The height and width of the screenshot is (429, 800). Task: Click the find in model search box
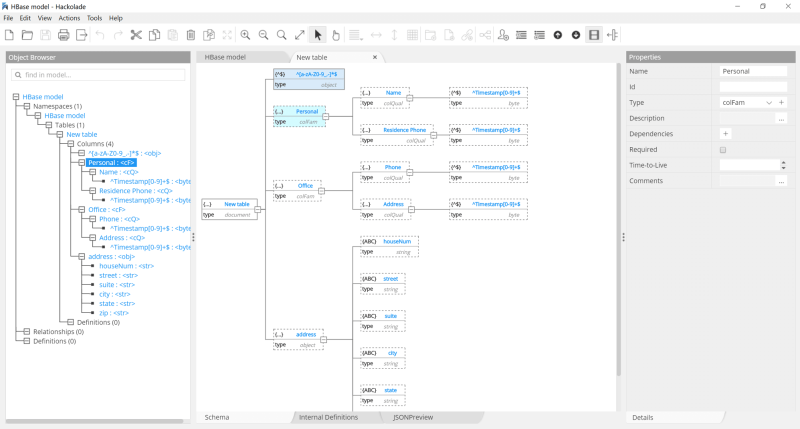point(98,75)
